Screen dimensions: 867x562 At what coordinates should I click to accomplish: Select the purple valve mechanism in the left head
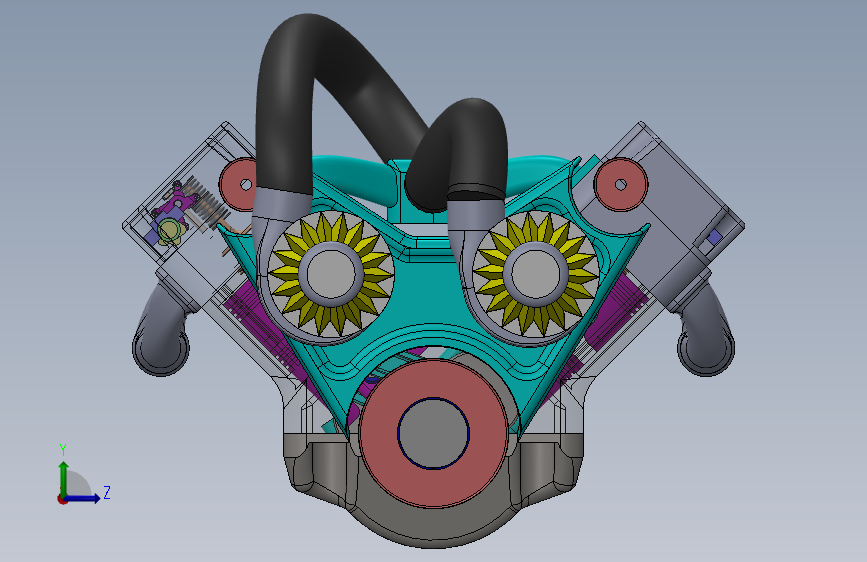click(177, 202)
